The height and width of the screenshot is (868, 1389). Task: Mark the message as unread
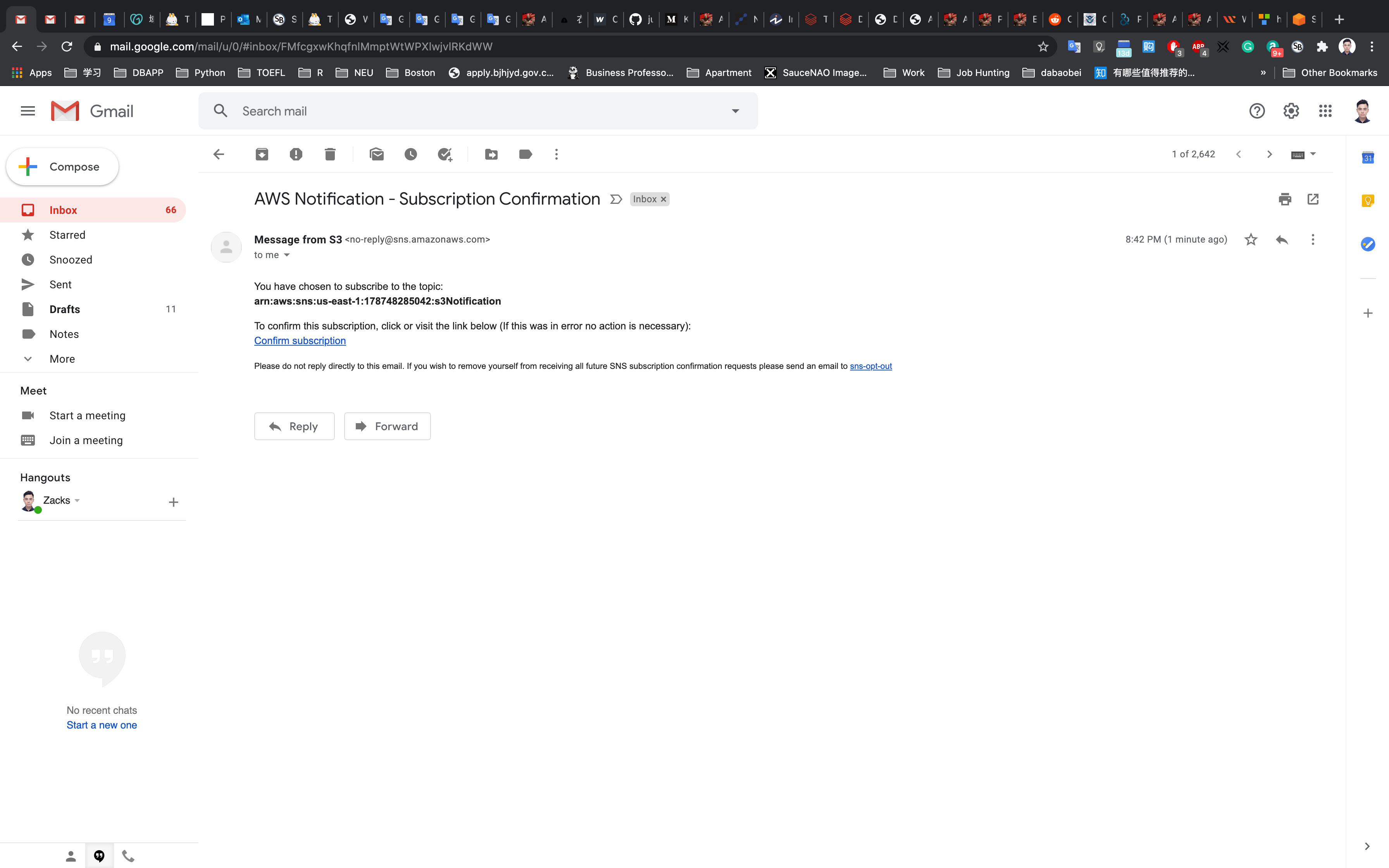coord(377,154)
